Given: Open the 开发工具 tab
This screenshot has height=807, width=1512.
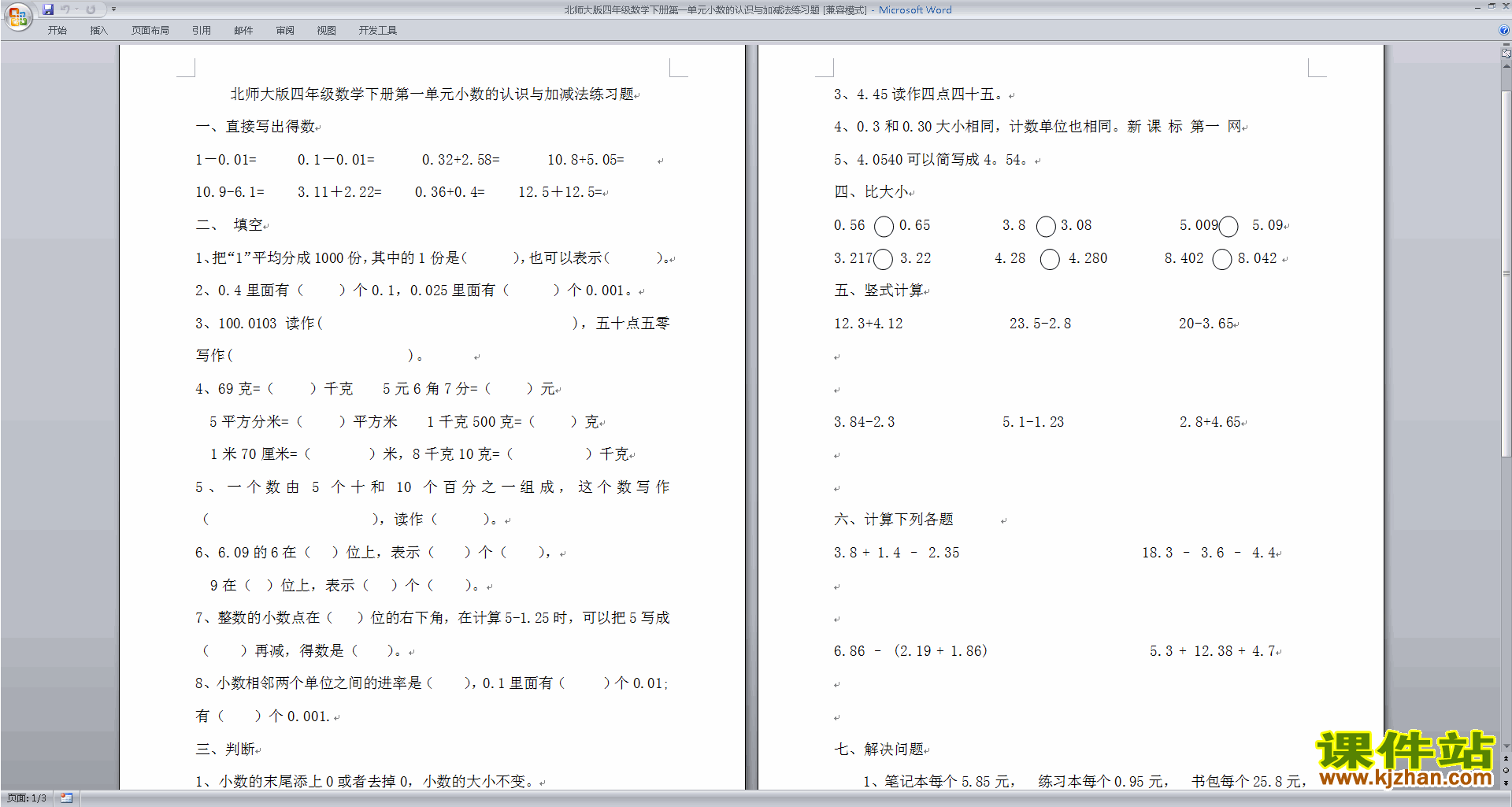Looking at the screenshot, I should [377, 30].
